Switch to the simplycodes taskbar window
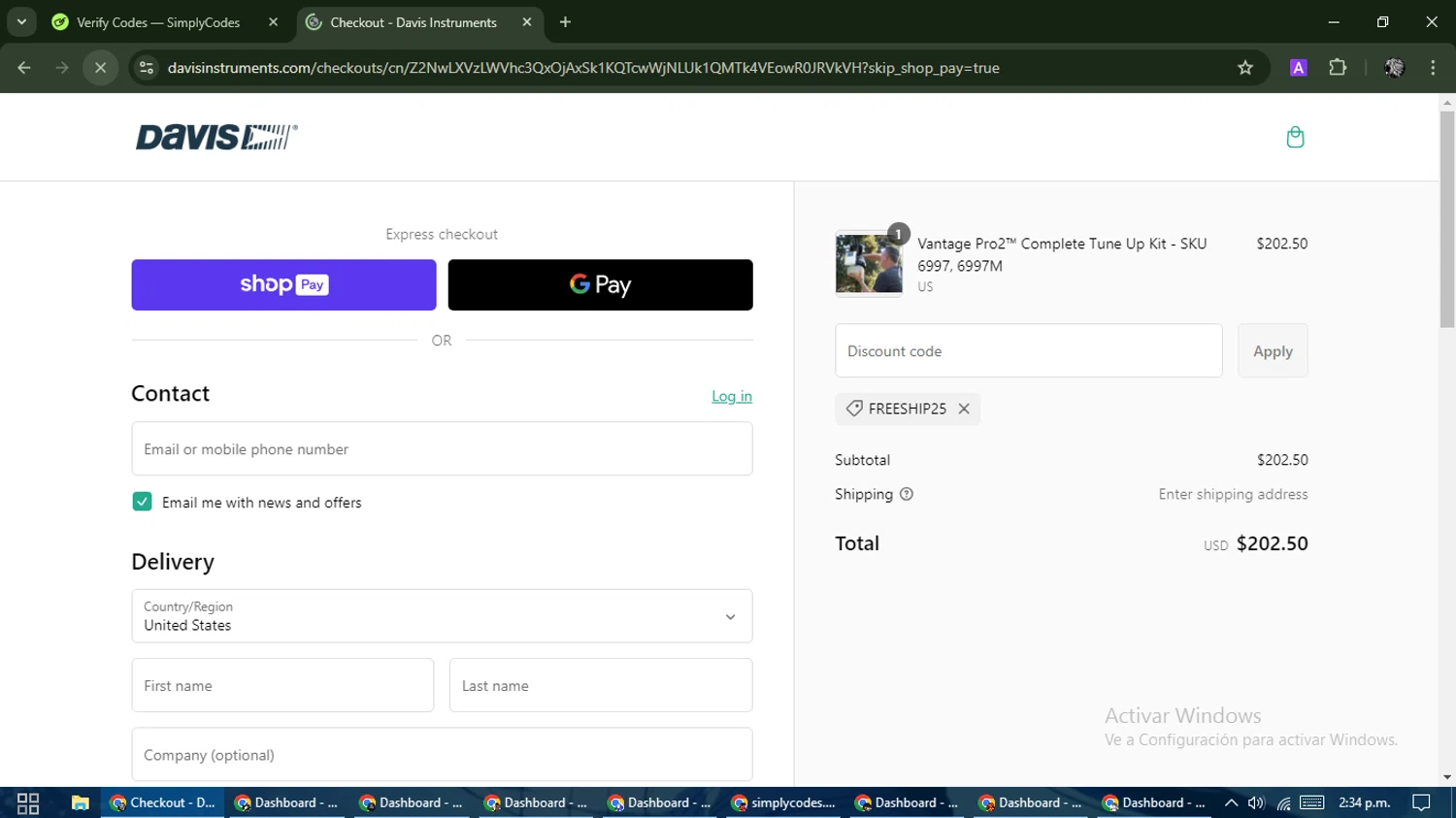 tap(784, 802)
